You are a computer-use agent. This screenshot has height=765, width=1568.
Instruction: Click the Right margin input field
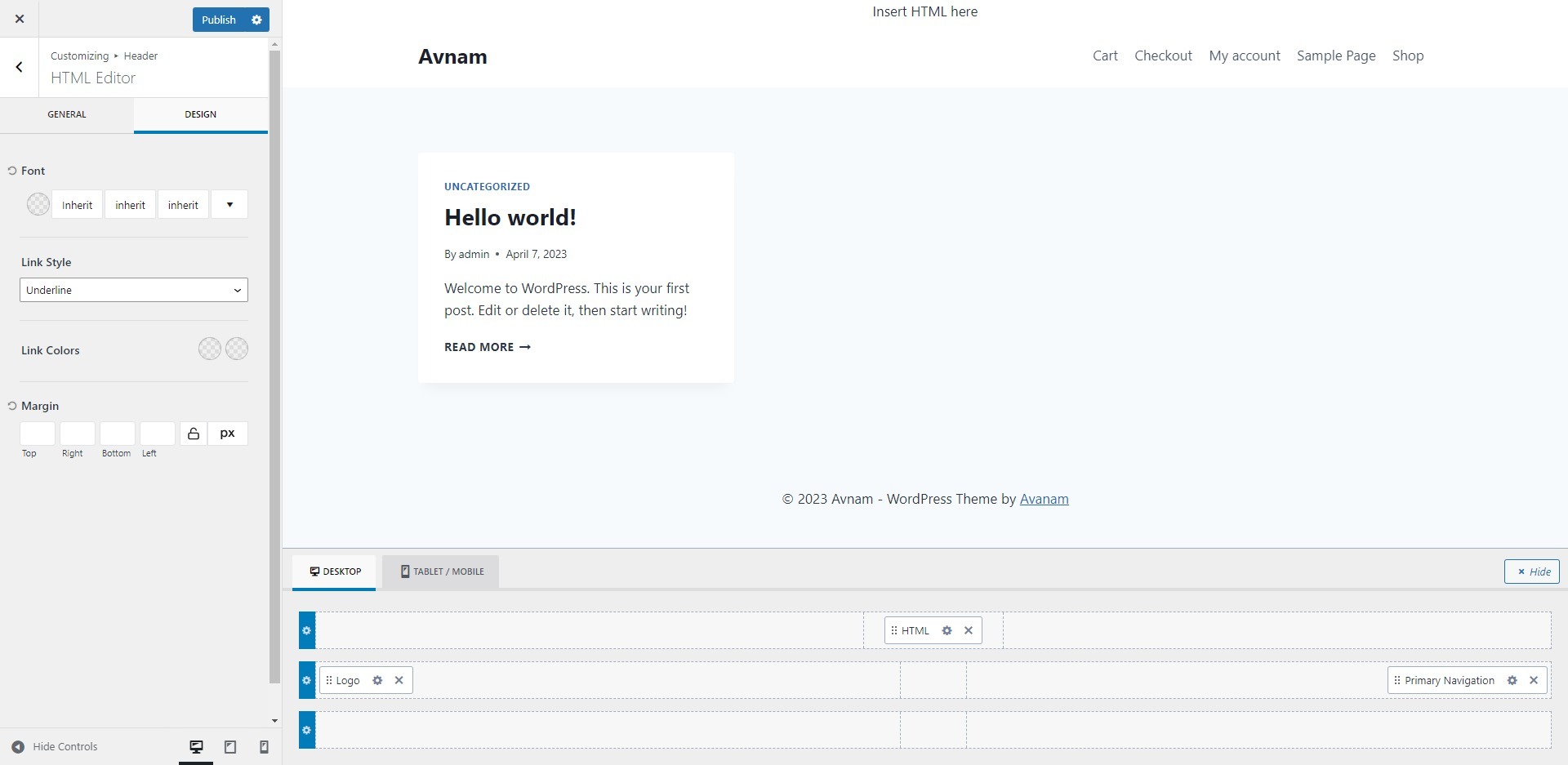(78, 434)
